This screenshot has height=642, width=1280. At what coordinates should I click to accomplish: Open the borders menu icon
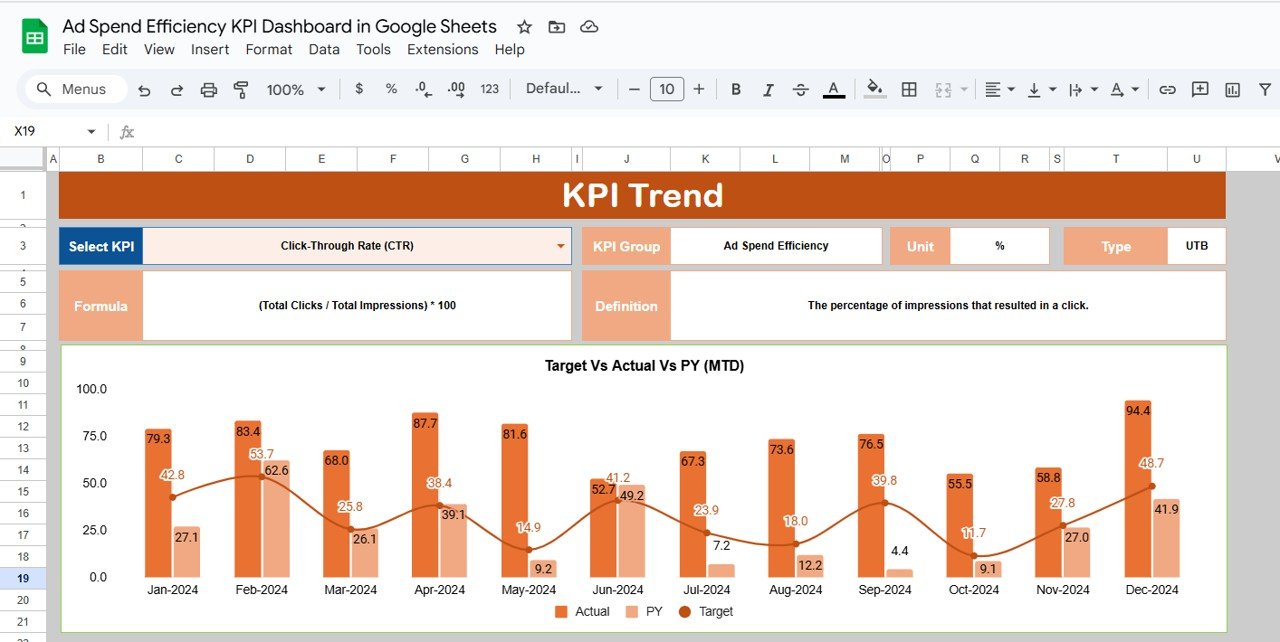[908, 89]
